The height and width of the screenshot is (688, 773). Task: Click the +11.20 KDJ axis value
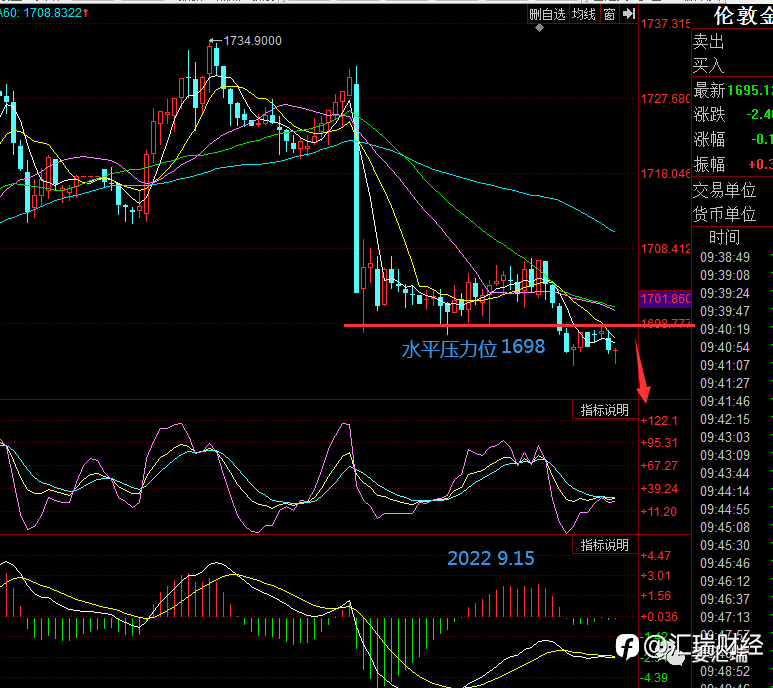[x=659, y=512]
